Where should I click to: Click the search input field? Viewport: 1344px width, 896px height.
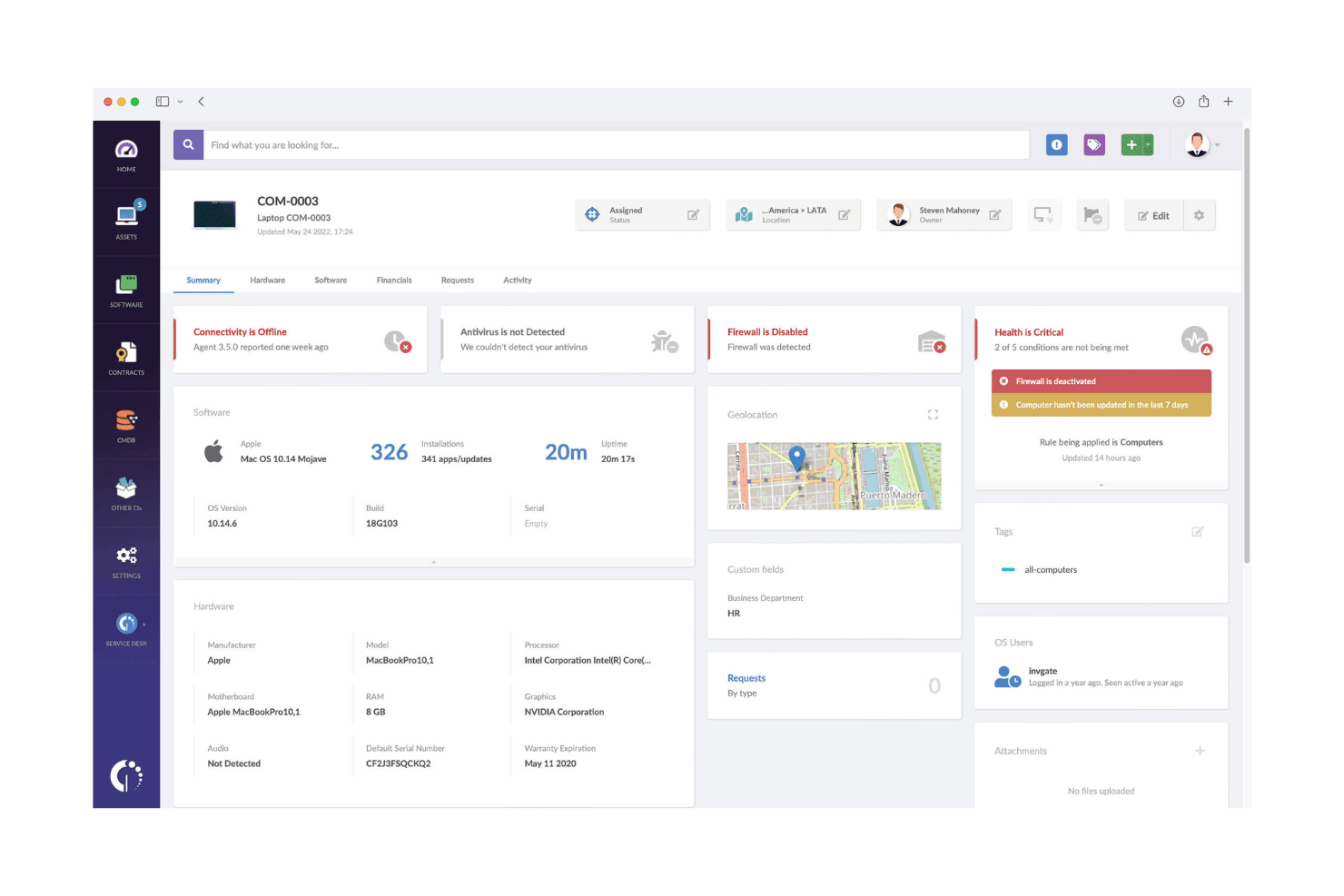click(617, 144)
